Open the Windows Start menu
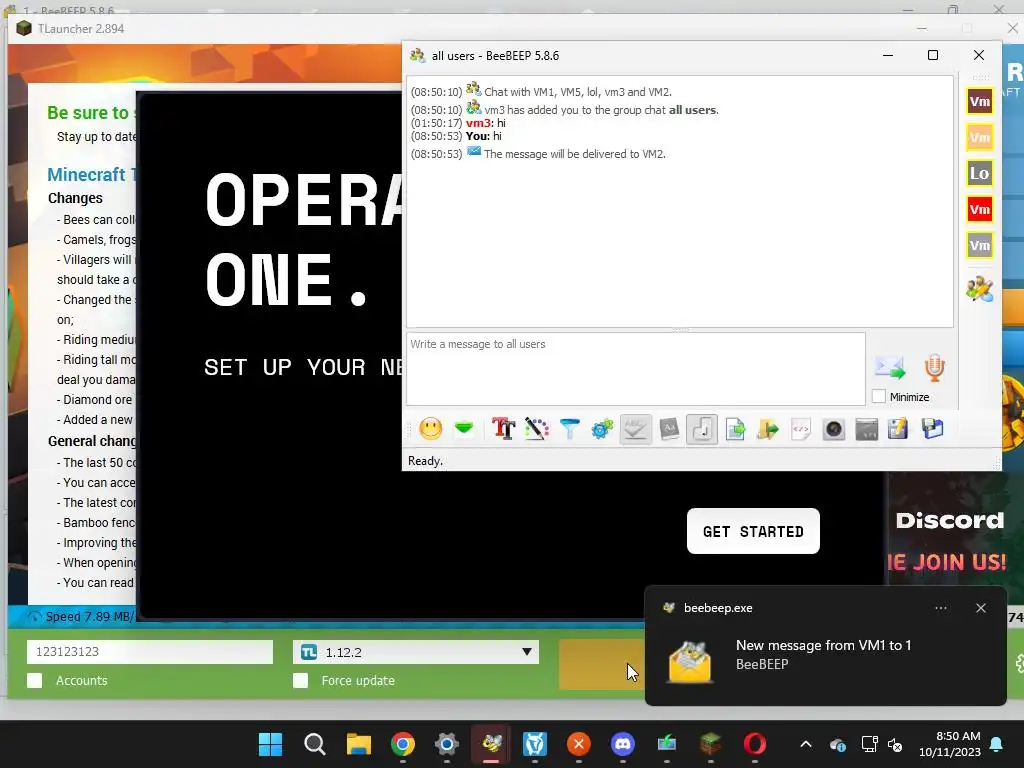The image size is (1024, 768). click(x=270, y=744)
